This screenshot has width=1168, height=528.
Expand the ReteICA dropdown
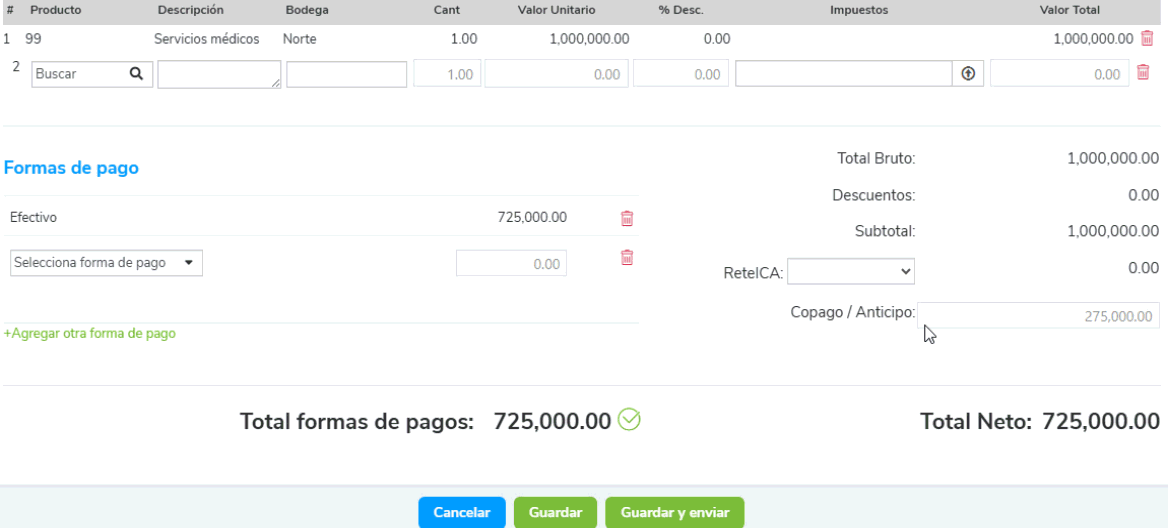click(851, 271)
